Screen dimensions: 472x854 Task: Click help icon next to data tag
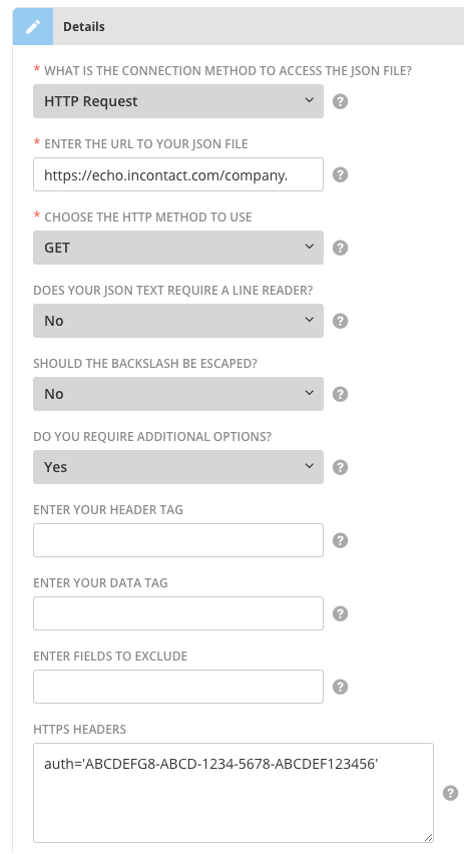pyautogui.click(x=340, y=613)
